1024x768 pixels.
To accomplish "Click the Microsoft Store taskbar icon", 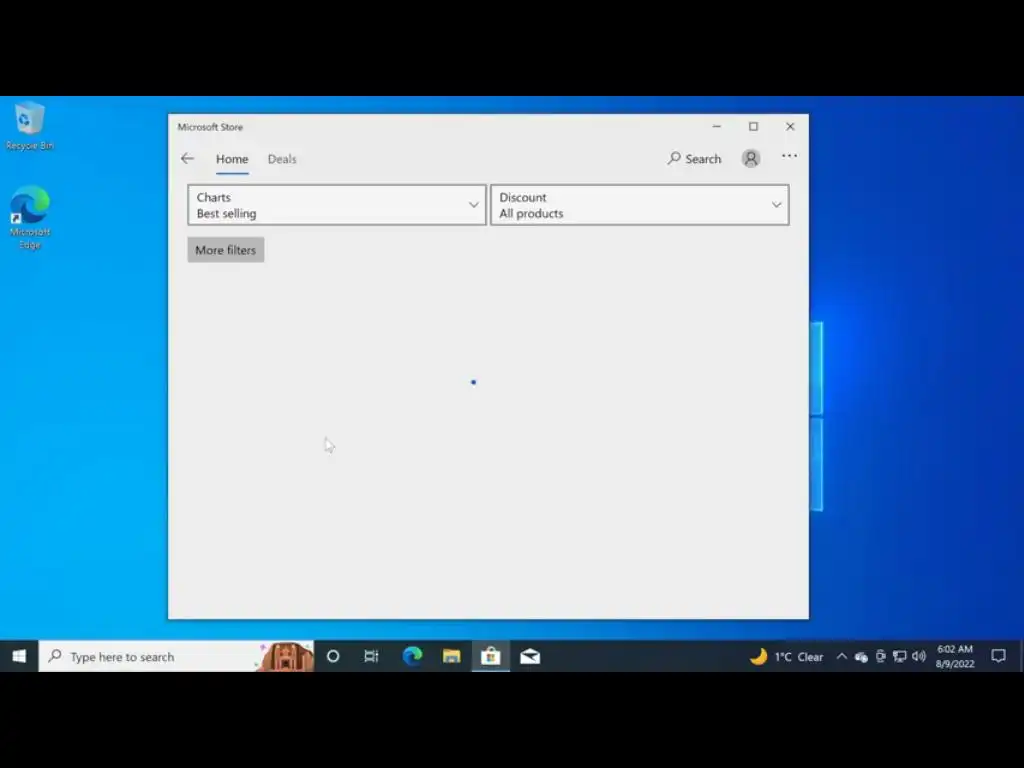I will pos(490,656).
